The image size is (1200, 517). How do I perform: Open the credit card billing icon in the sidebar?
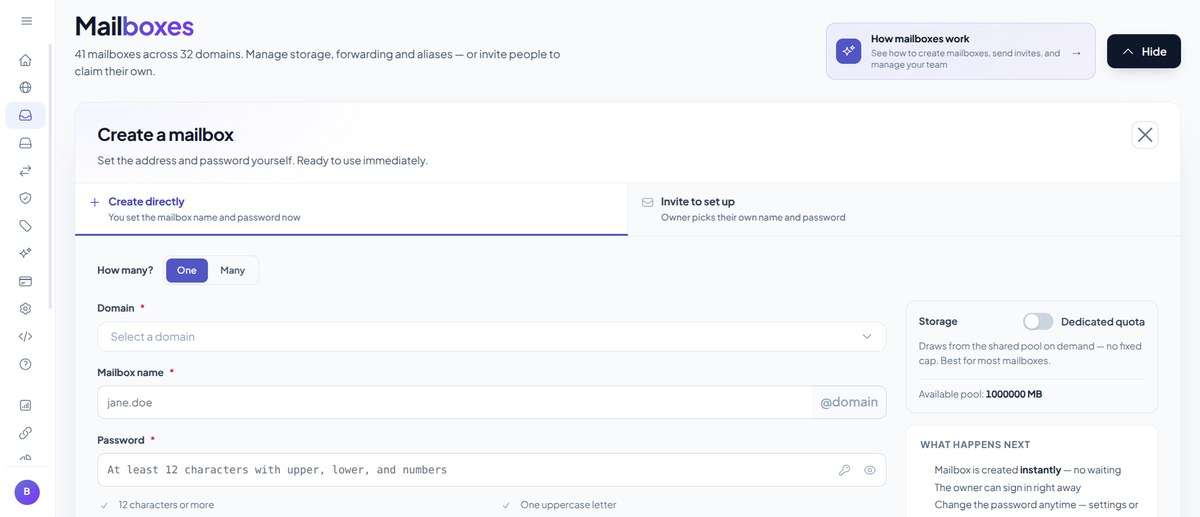click(x=26, y=281)
